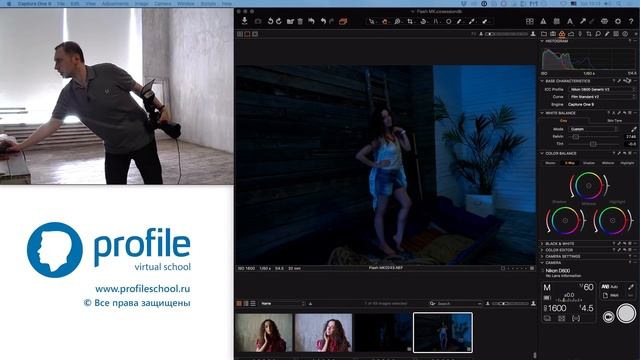Expand the Camera Settings panel
The image size is (640, 360).
[x=542, y=256]
